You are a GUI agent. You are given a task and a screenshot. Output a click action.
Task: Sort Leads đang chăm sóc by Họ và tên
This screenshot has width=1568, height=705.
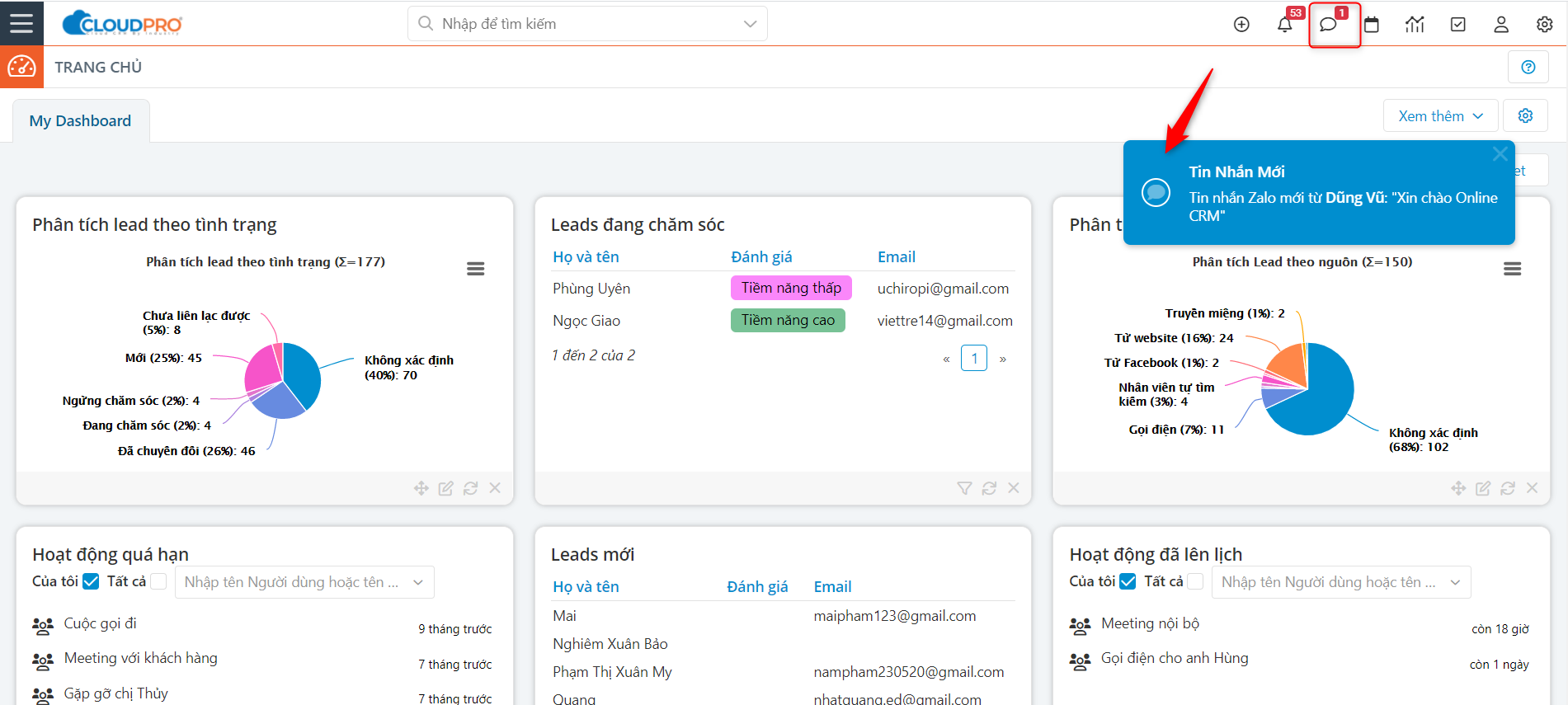tap(586, 256)
